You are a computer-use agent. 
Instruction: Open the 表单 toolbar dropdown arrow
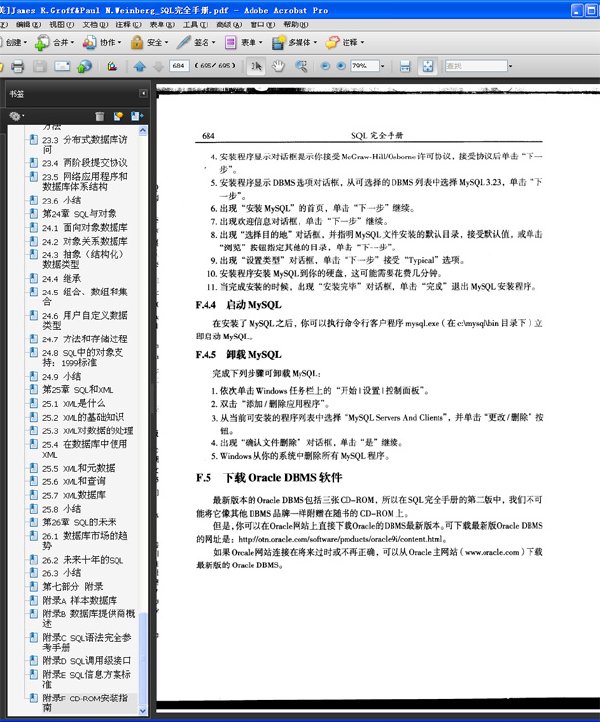pyautogui.click(x=261, y=42)
